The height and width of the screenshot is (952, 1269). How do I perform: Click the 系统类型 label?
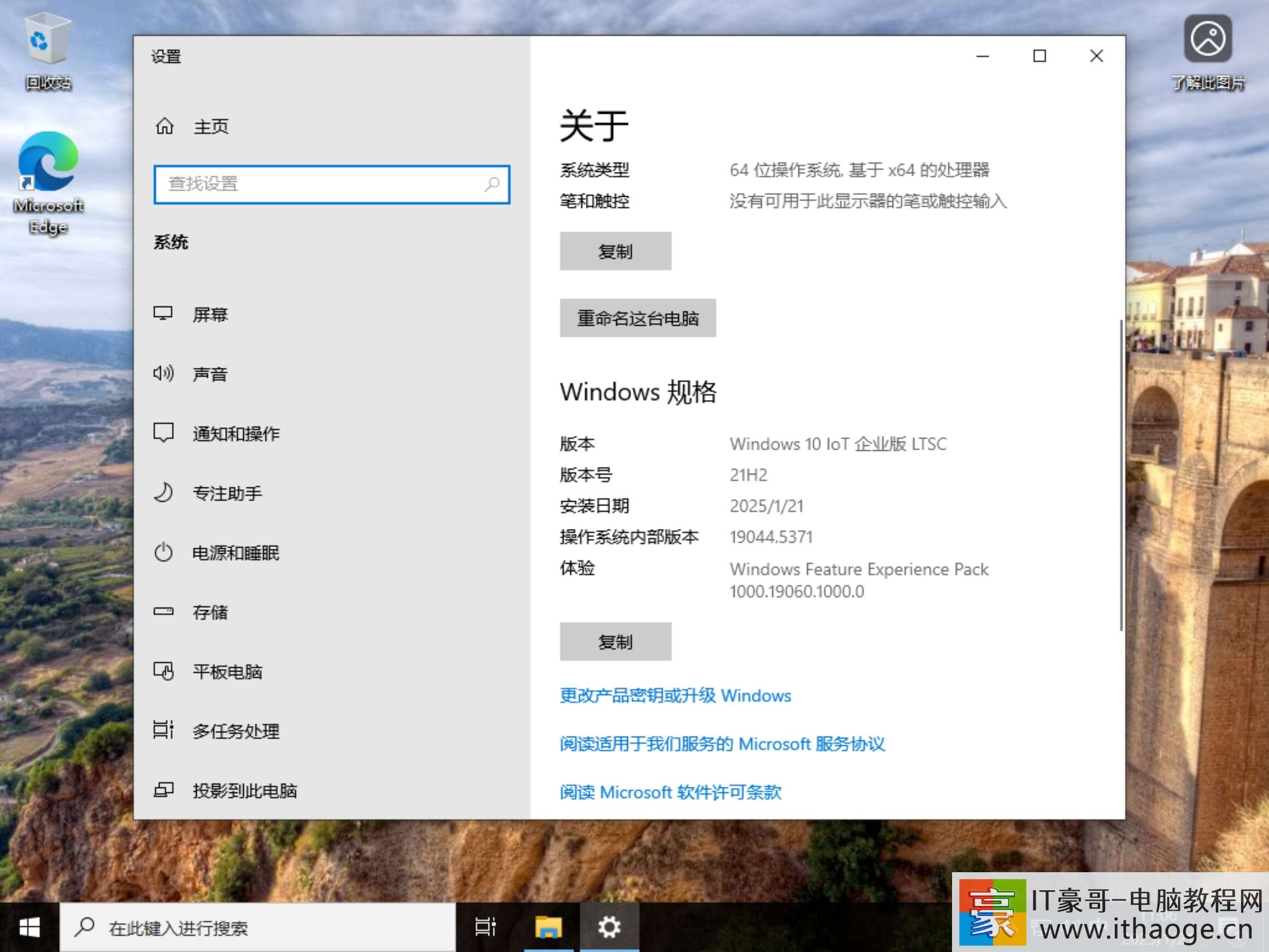click(595, 170)
